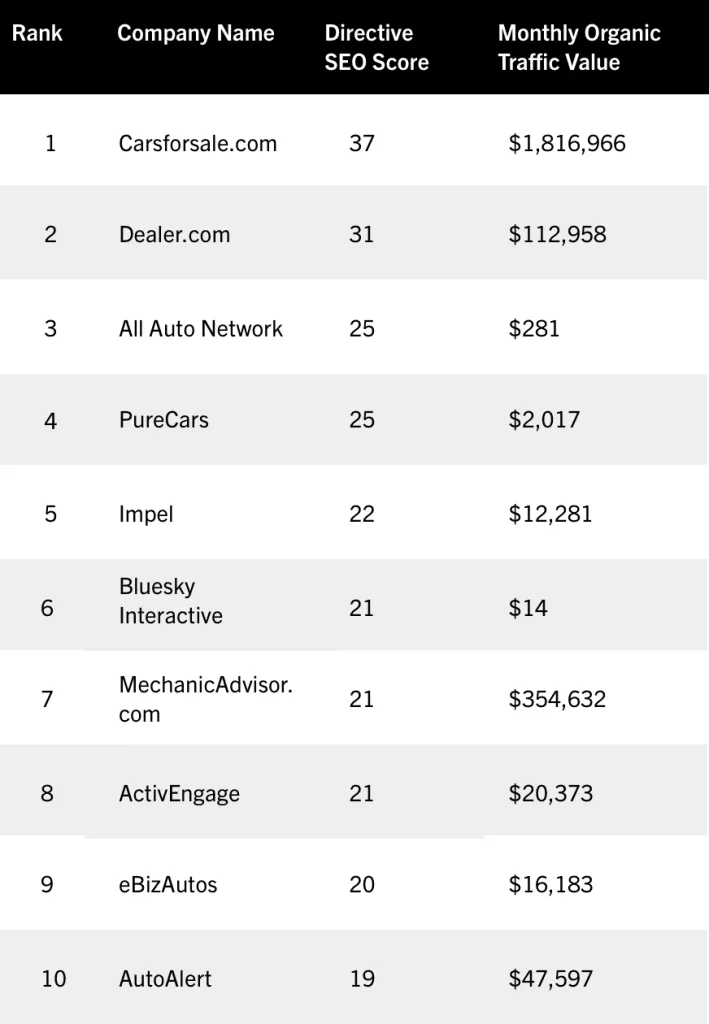The image size is (709, 1024).
Task: Click the Company Name column header
Action: pyautogui.click(x=196, y=33)
